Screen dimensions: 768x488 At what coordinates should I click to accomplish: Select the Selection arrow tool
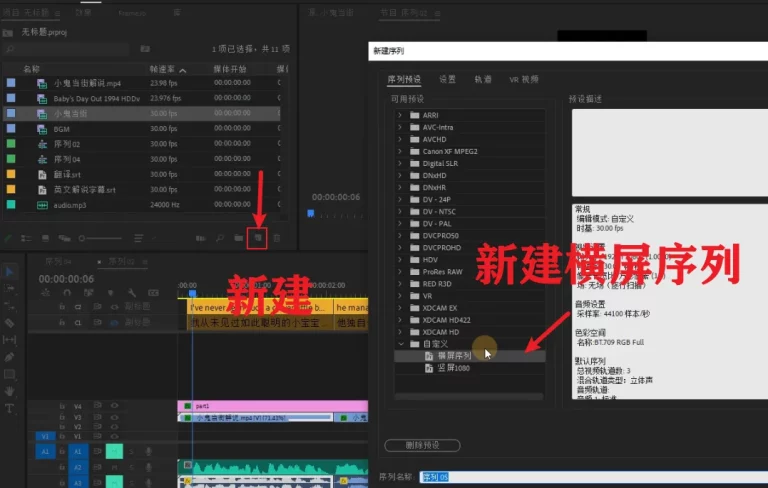click(x=10, y=272)
